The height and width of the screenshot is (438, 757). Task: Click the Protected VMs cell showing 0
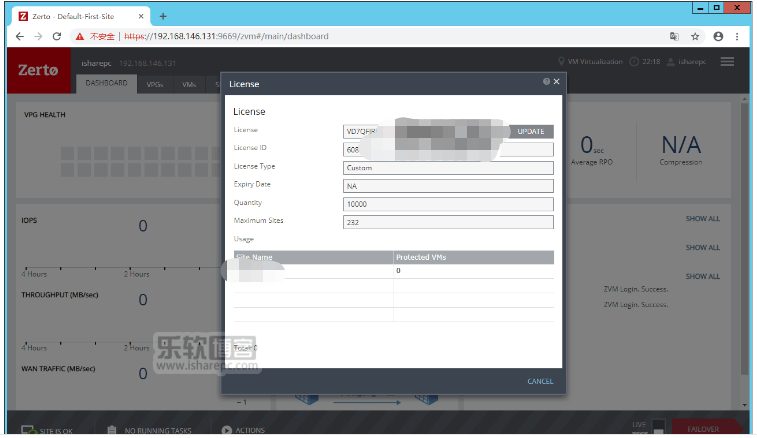click(x=474, y=271)
